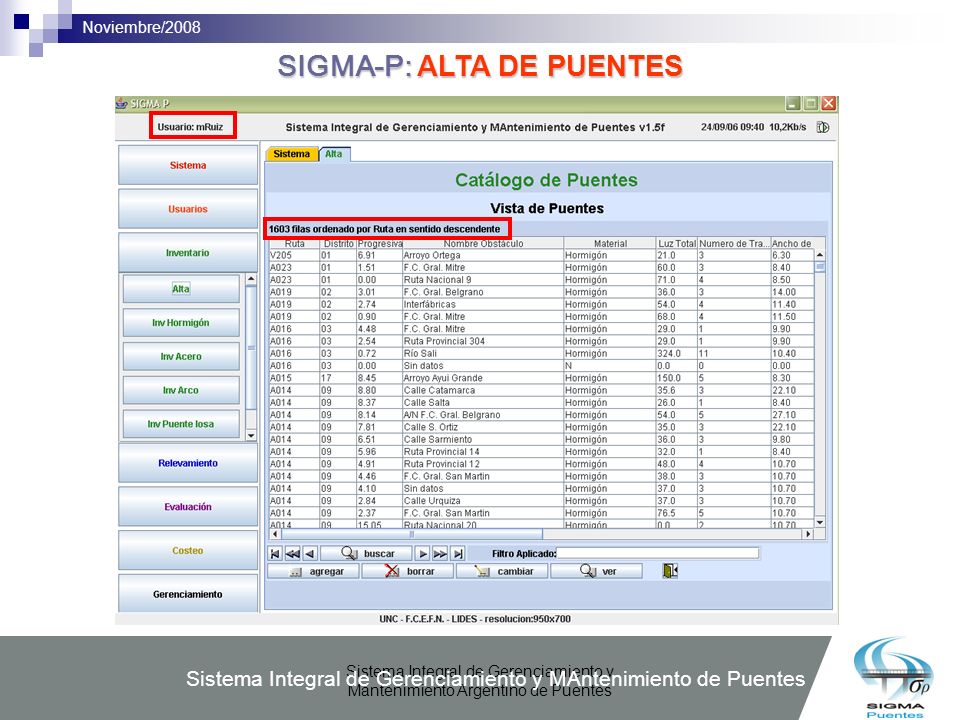Click the sidebar submenu scroll down arrow
960x720 pixels.
tap(251, 435)
